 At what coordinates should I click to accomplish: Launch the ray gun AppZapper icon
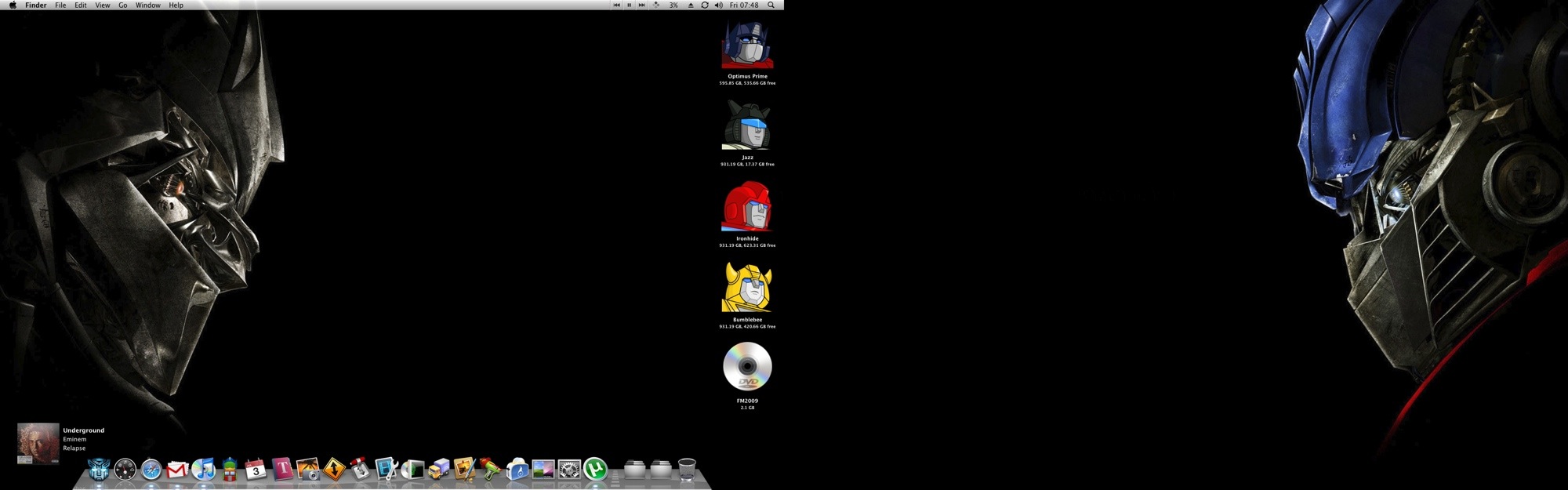tap(491, 468)
